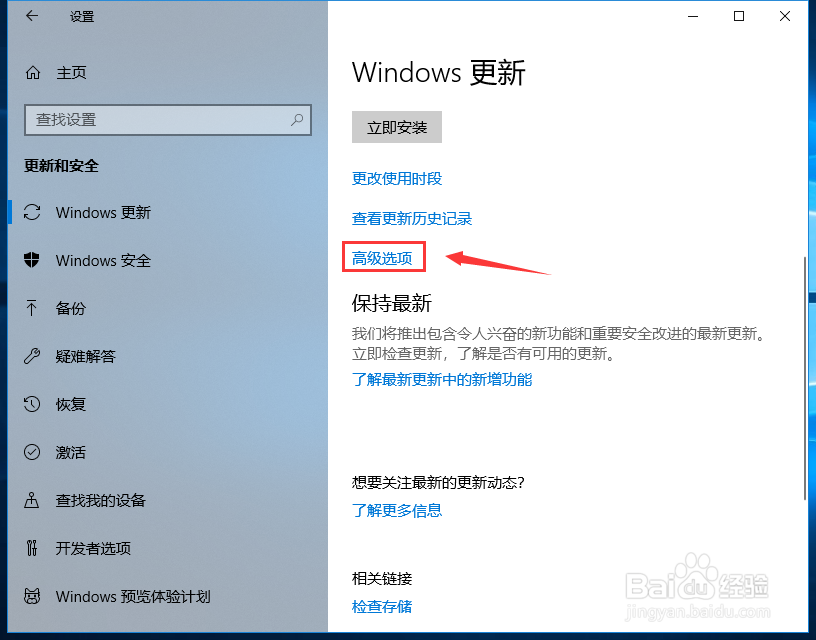The image size is (816, 640).
Task: Click the 备份 upload arrow icon
Action: point(32,308)
